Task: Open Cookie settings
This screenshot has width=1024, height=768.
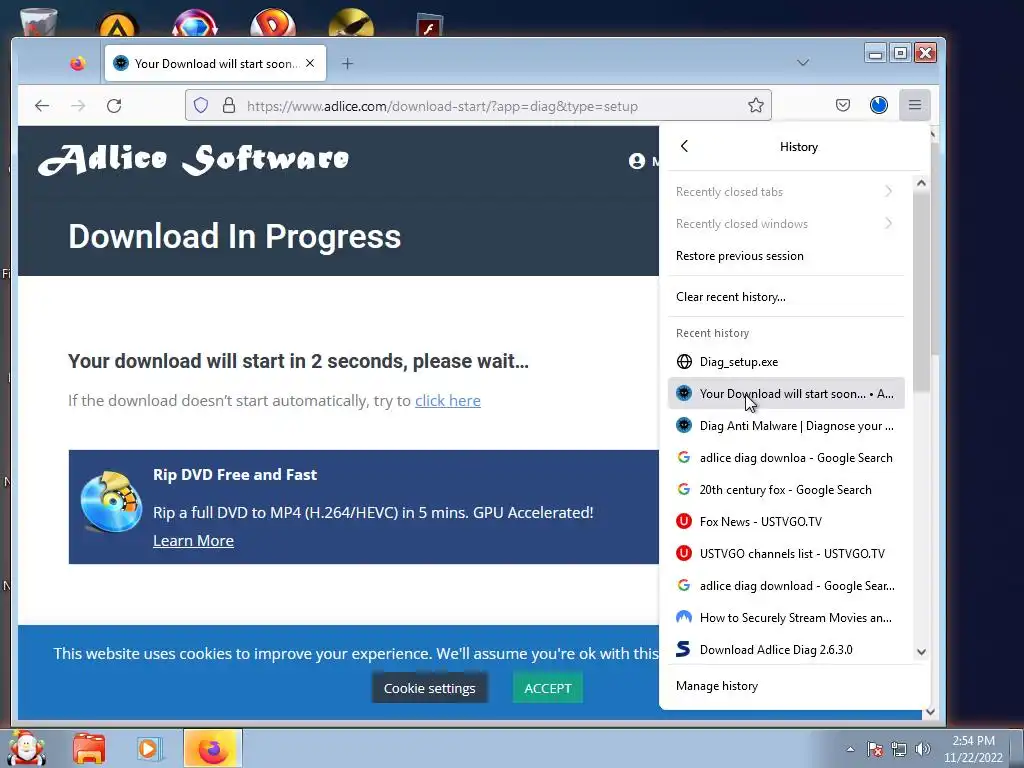Action: coord(430,688)
